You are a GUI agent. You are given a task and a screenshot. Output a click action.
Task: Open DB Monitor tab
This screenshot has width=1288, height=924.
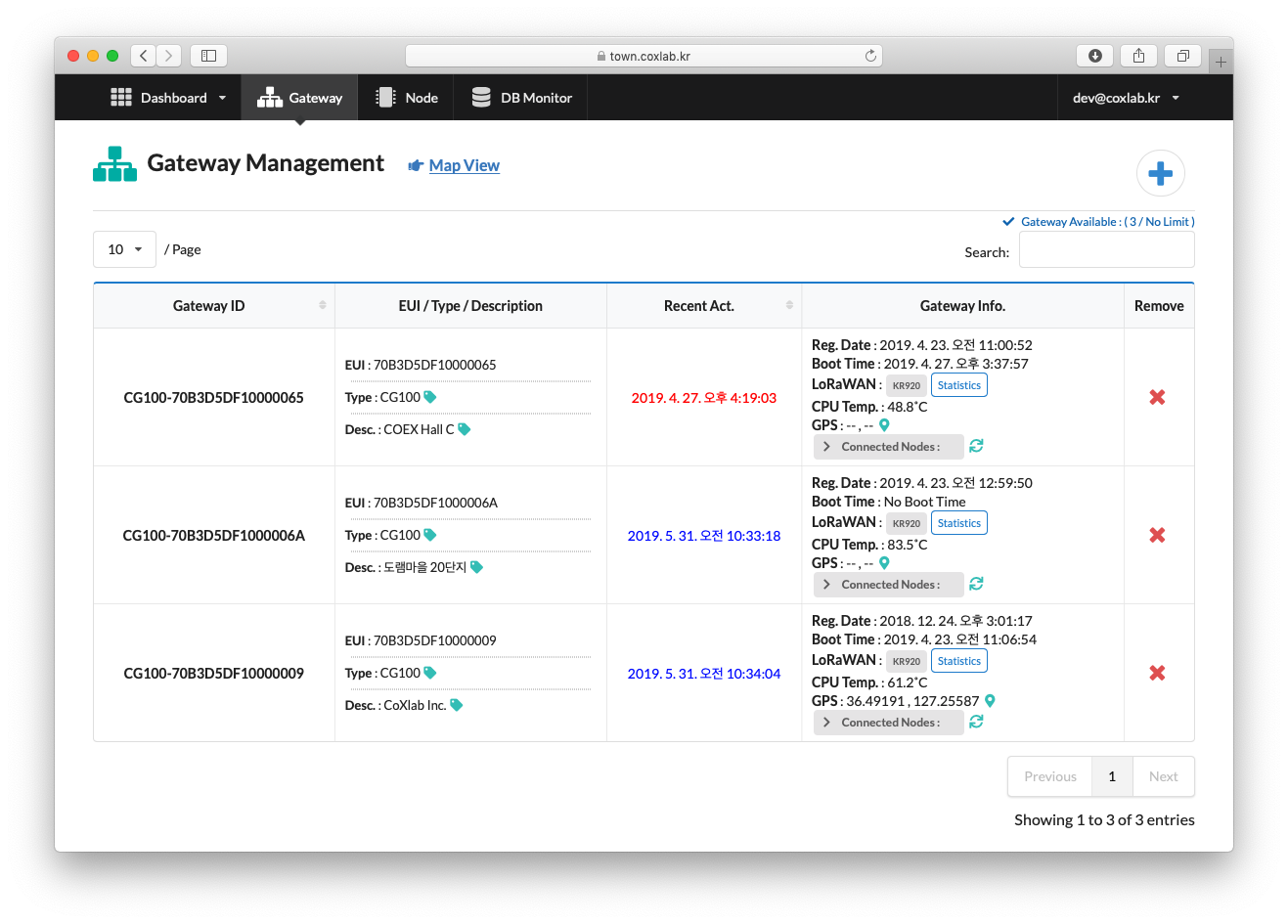521,98
